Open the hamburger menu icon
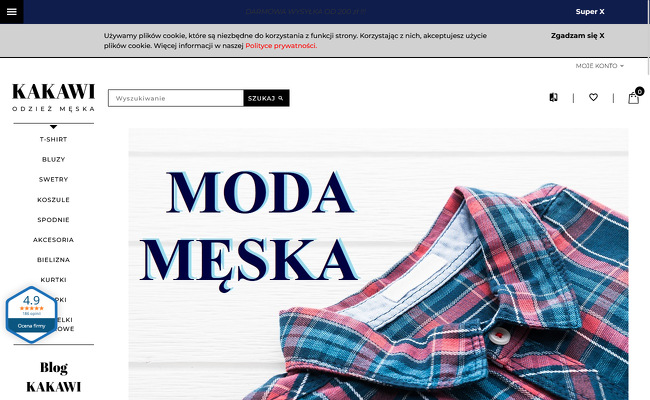The image size is (650, 400). 12,12
